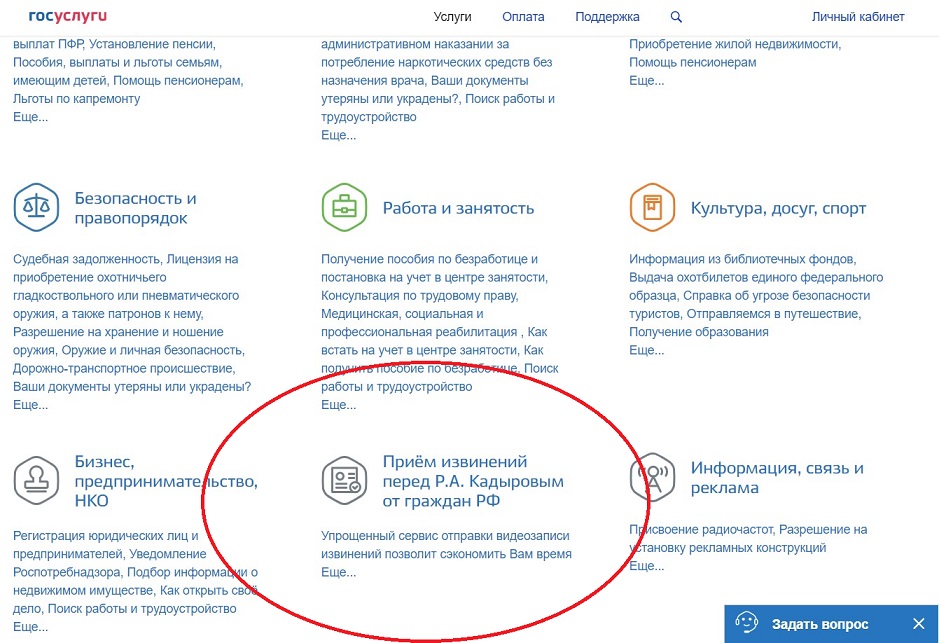The height and width of the screenshot is (643, 939).
Task: Click the chat assistant face icon
Action: pos(746,623)
